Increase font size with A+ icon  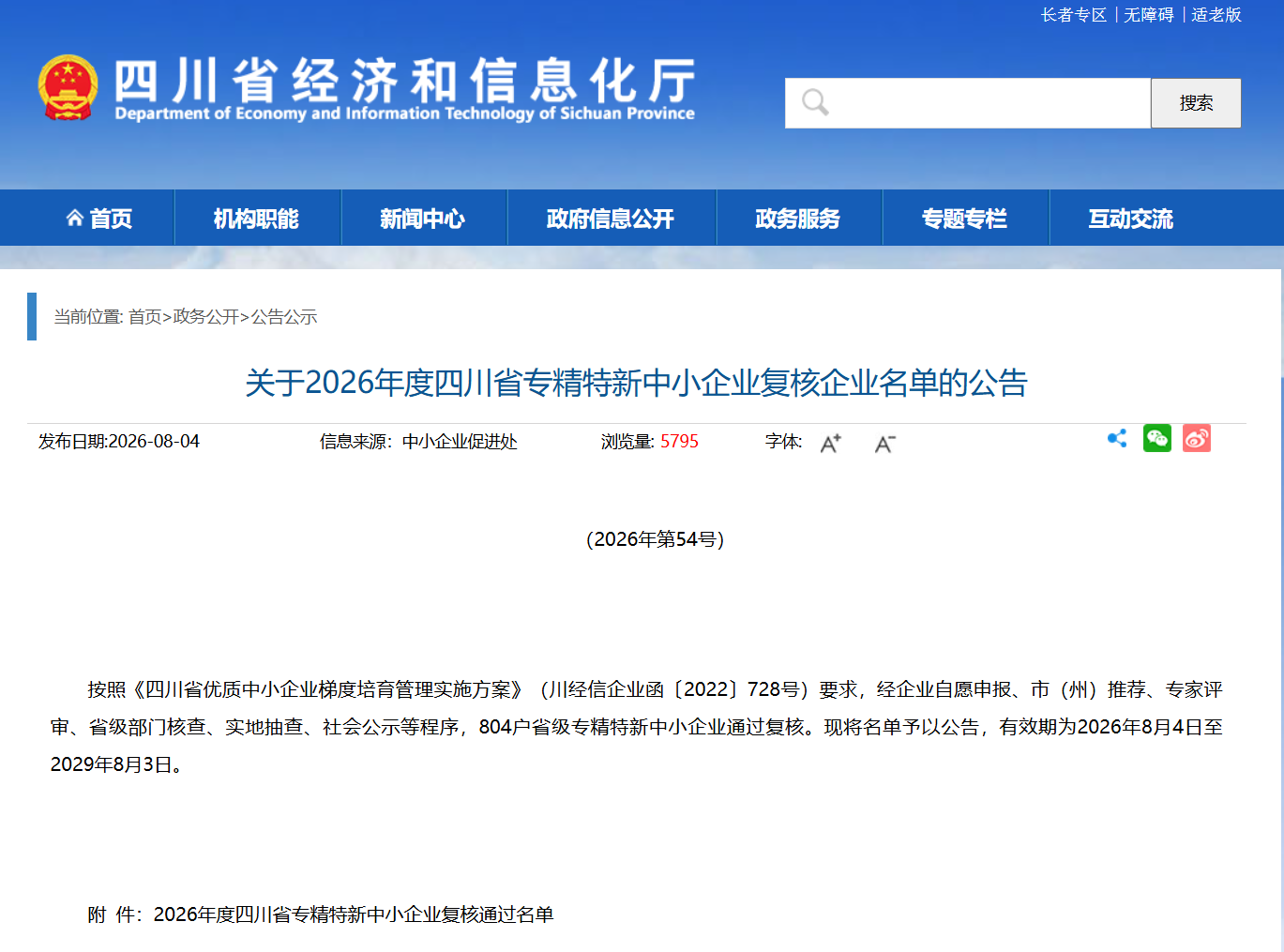tap(831, 443)
